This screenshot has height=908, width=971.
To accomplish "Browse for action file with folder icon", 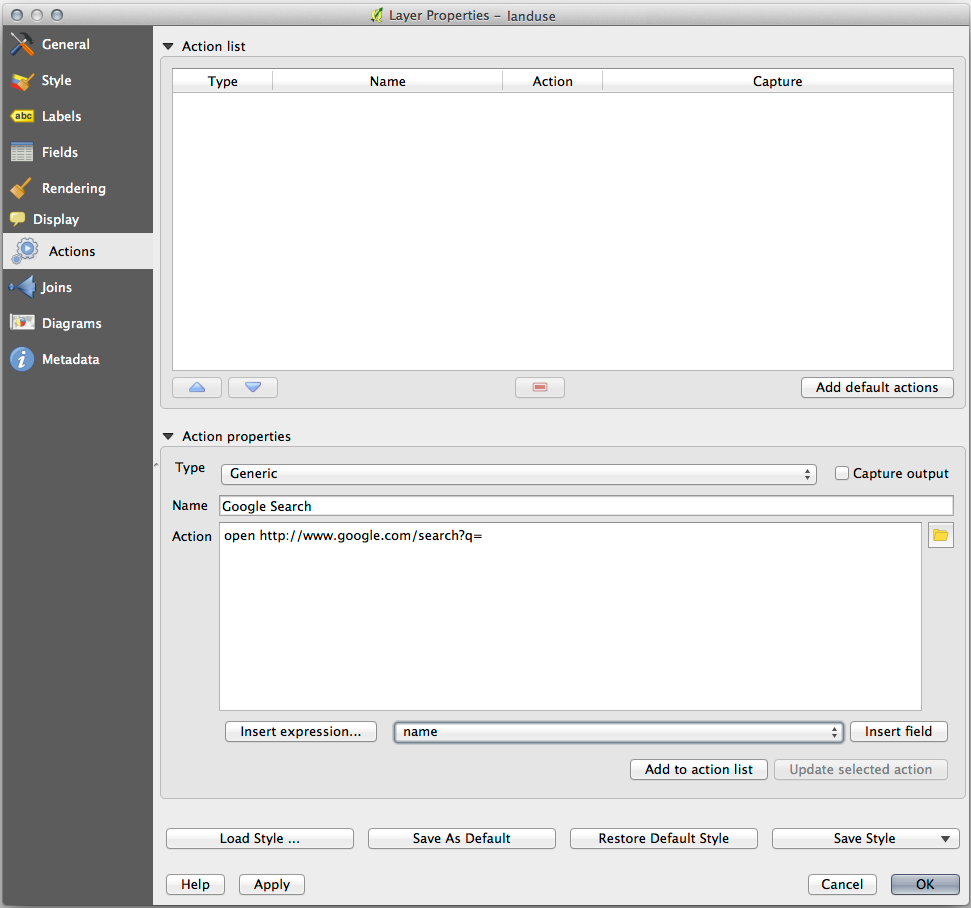I will [940, 536].
